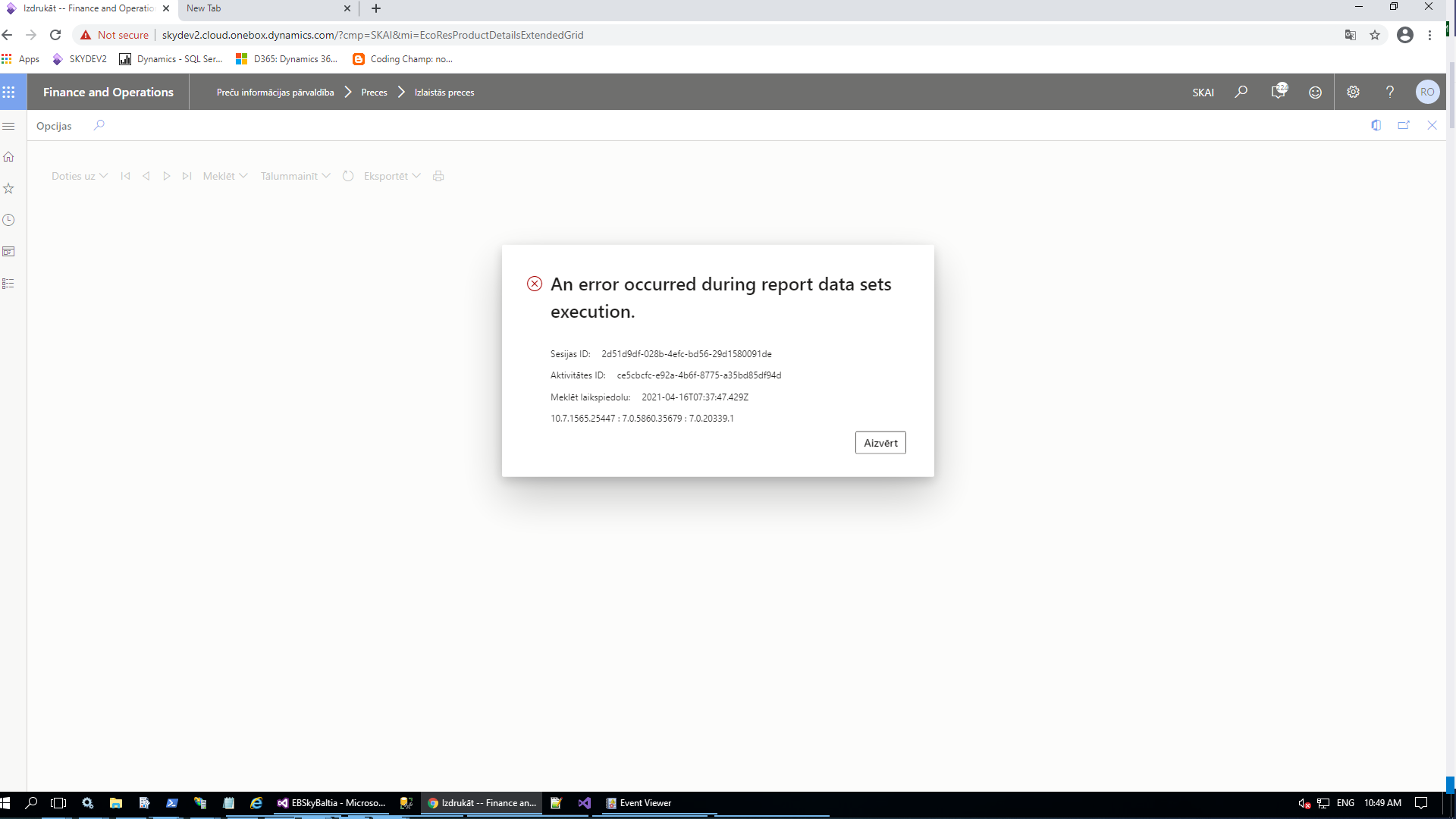
Task: Switch to the New Tab browser tab
Action: tap(258, 8)
